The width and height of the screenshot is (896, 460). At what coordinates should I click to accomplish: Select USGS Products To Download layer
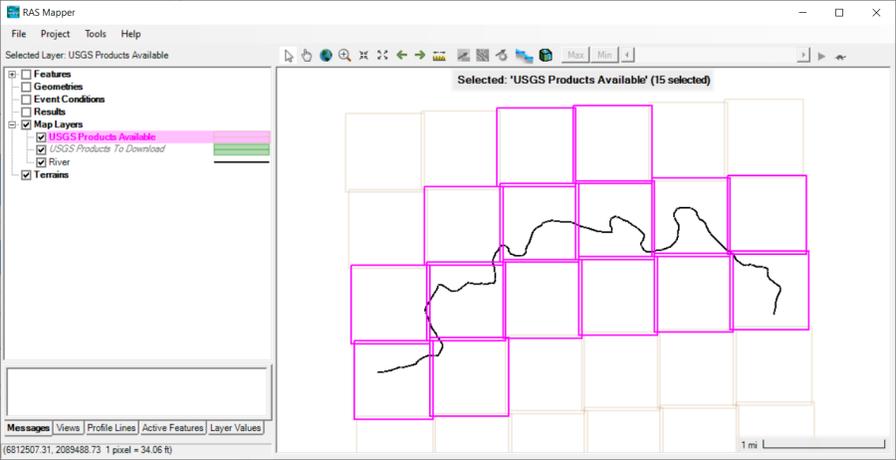(107, 149)
